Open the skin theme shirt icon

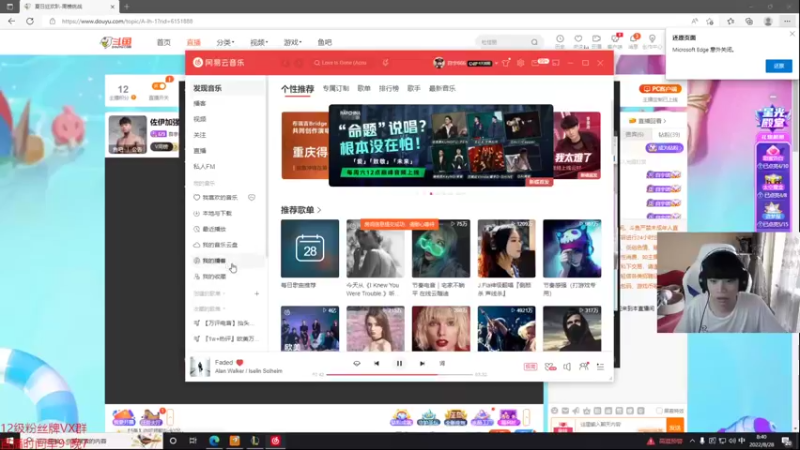pos(506,63)
